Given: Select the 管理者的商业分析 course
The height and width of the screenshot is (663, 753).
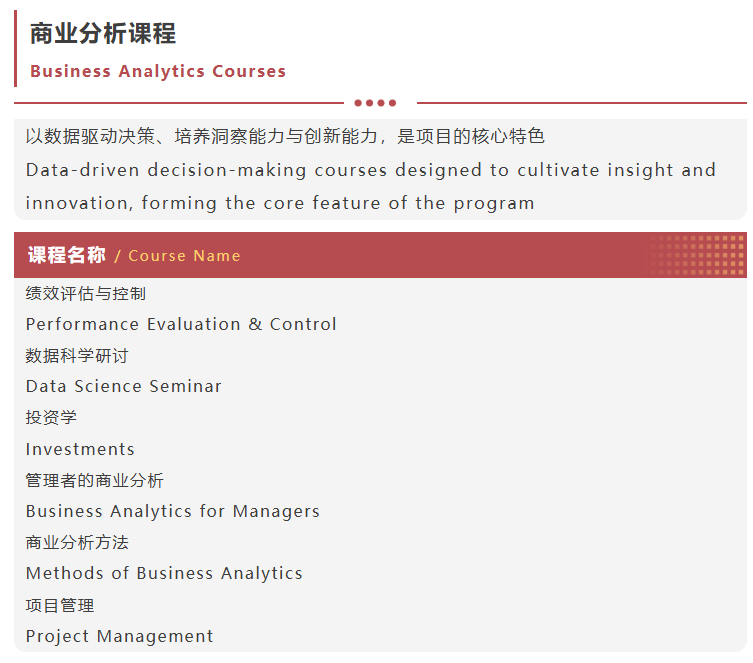Looking at the screenshot, I should [95, 480].
